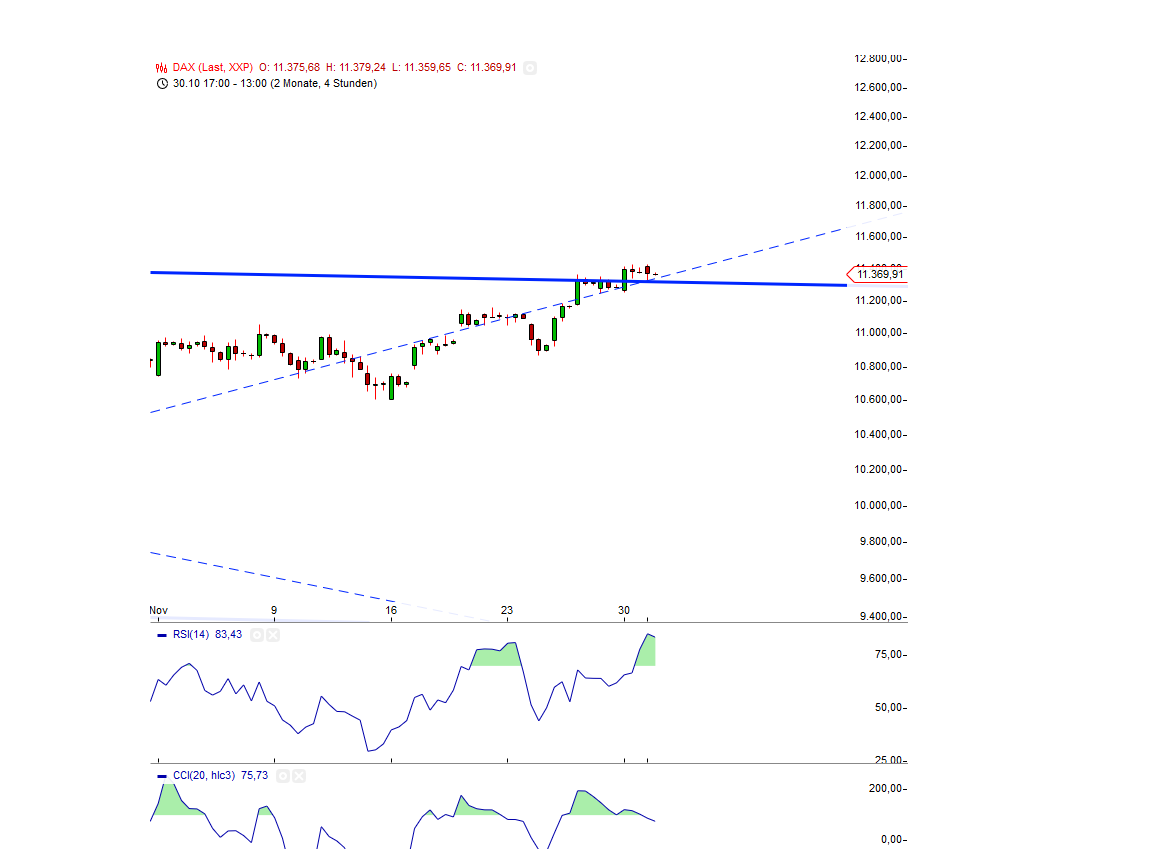Click the clock icon showing the timeframe
The width and height of the screenshot is (1152, 849).
(161, 83)
